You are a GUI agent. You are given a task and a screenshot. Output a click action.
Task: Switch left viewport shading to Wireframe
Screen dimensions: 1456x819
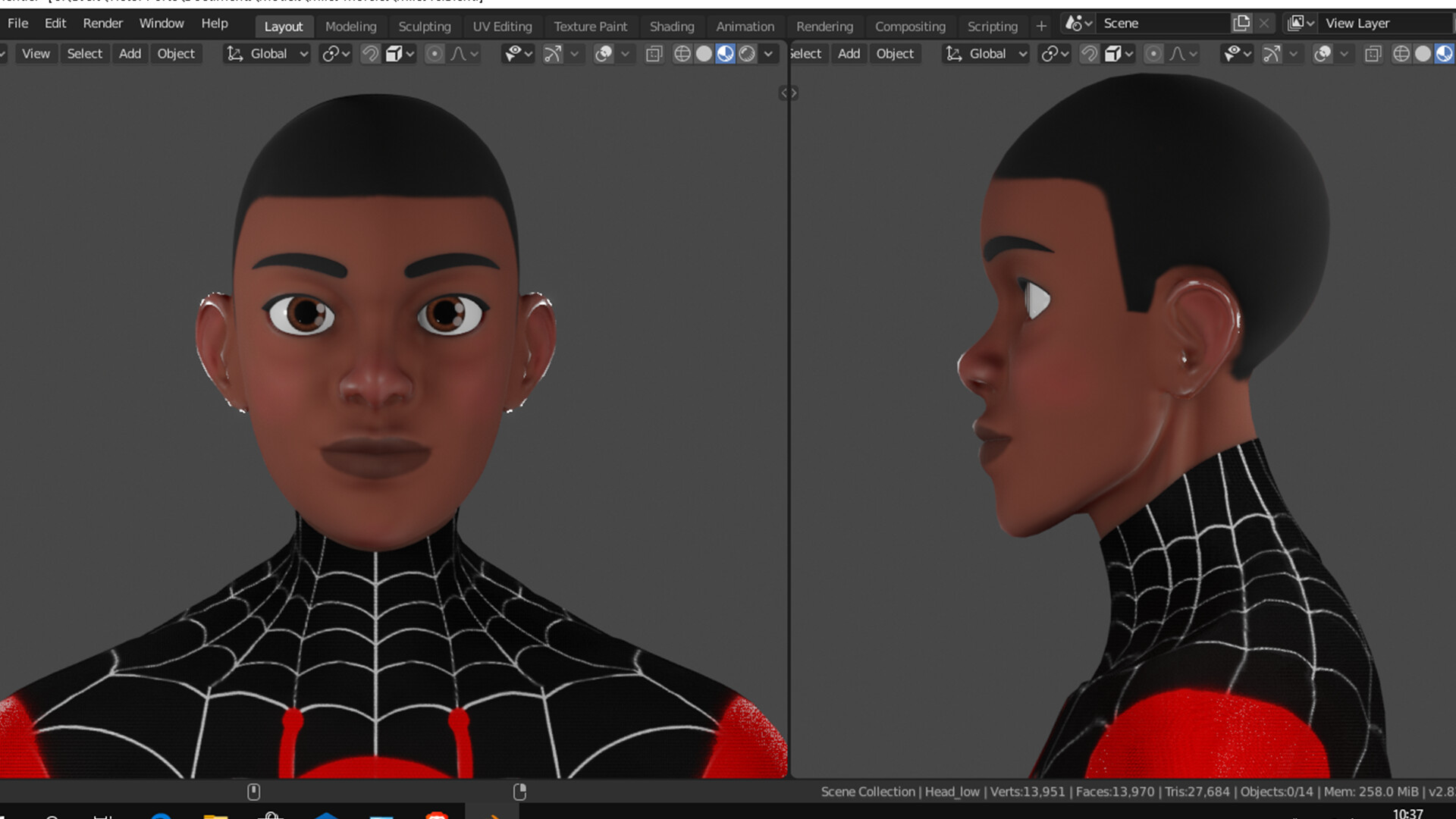[x=682, y=54]
